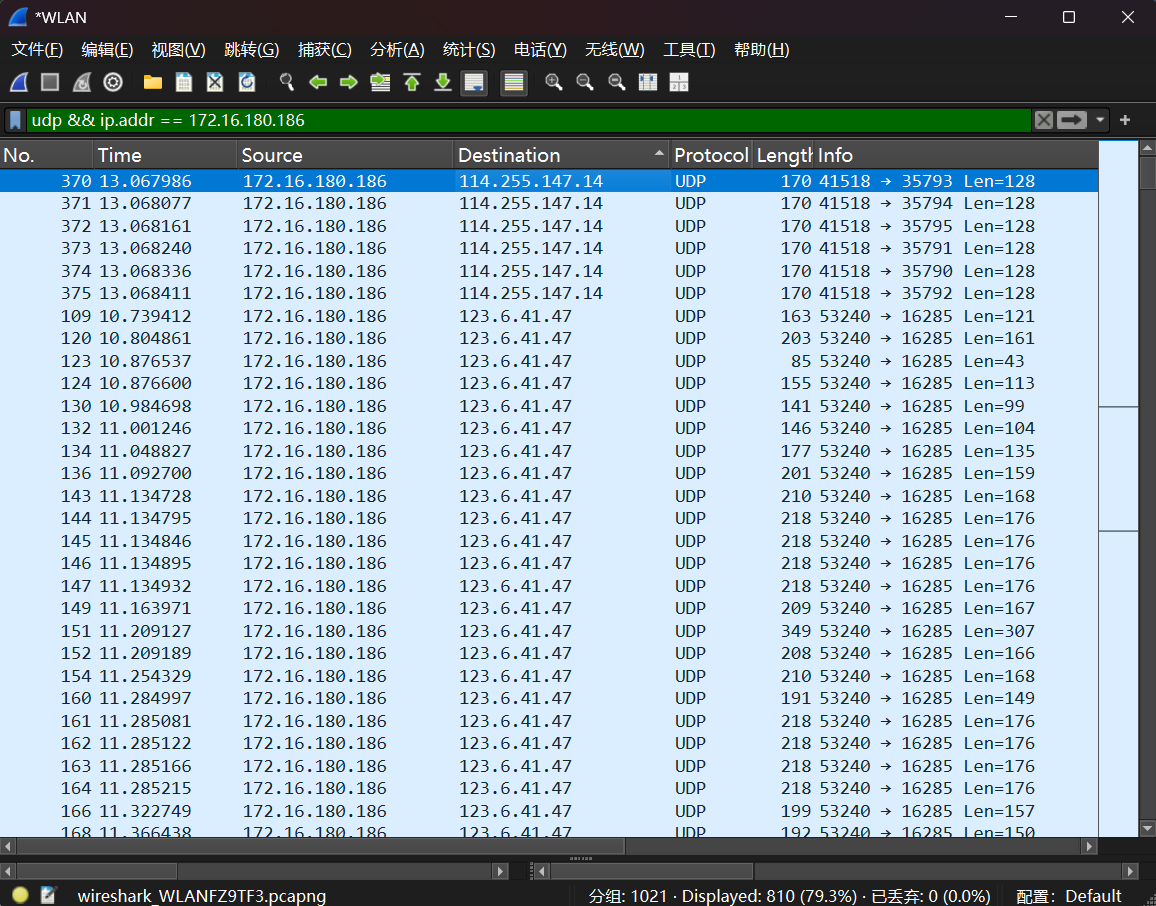
Task: Select packet 123 with Len=43
Action: 549,361
